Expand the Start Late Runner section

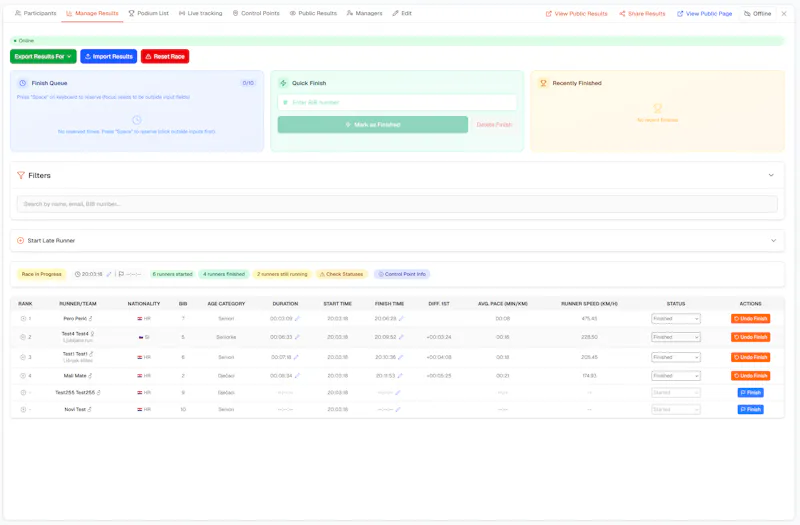tap(397, 240)
